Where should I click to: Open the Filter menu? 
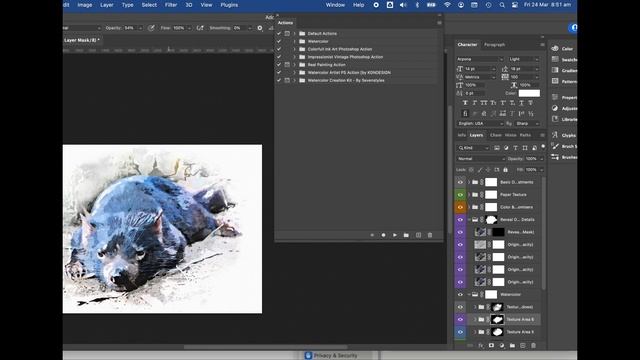click(171, 5)
